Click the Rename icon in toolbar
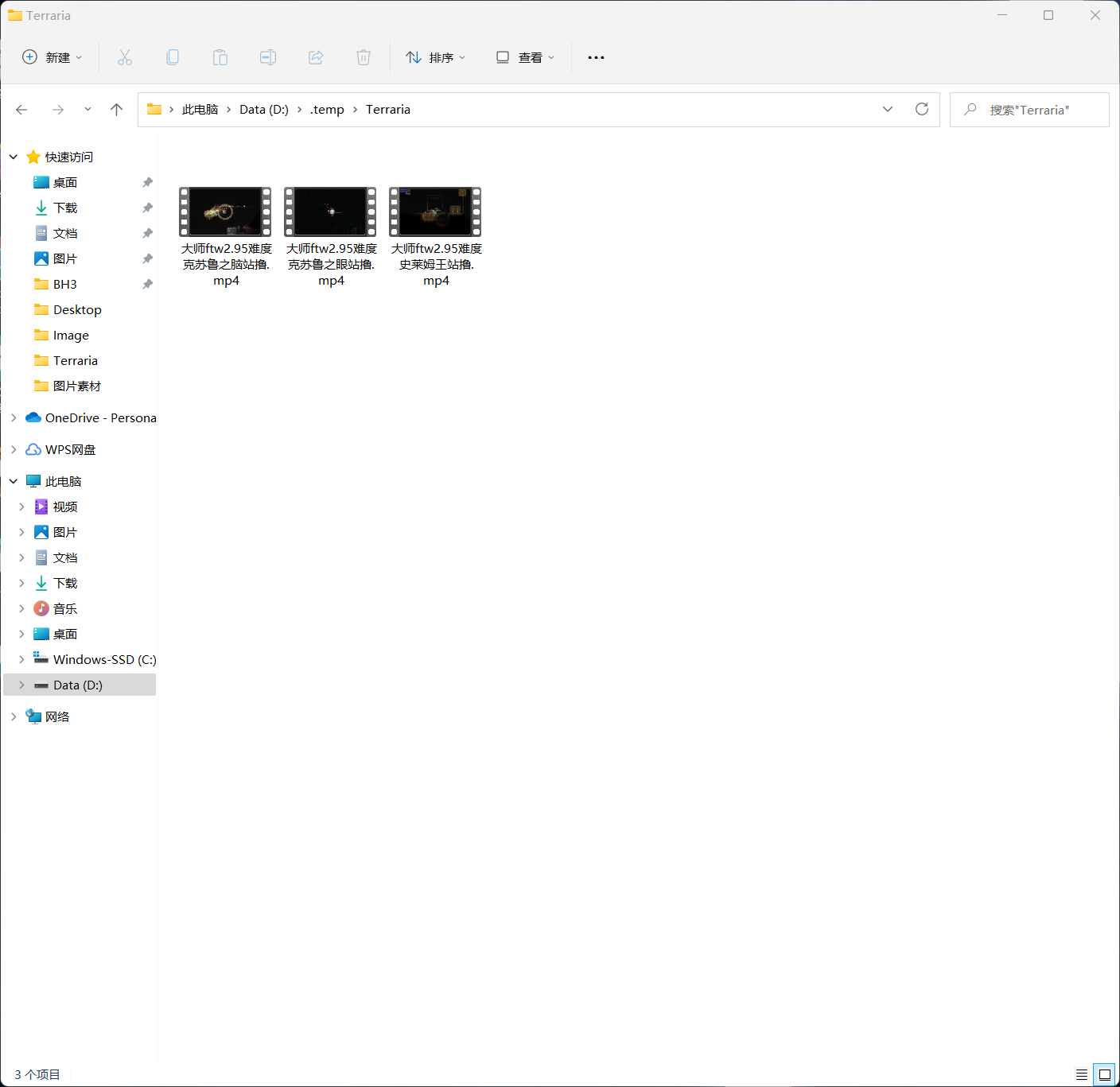1120x1087 pixels. pos(268,57)
